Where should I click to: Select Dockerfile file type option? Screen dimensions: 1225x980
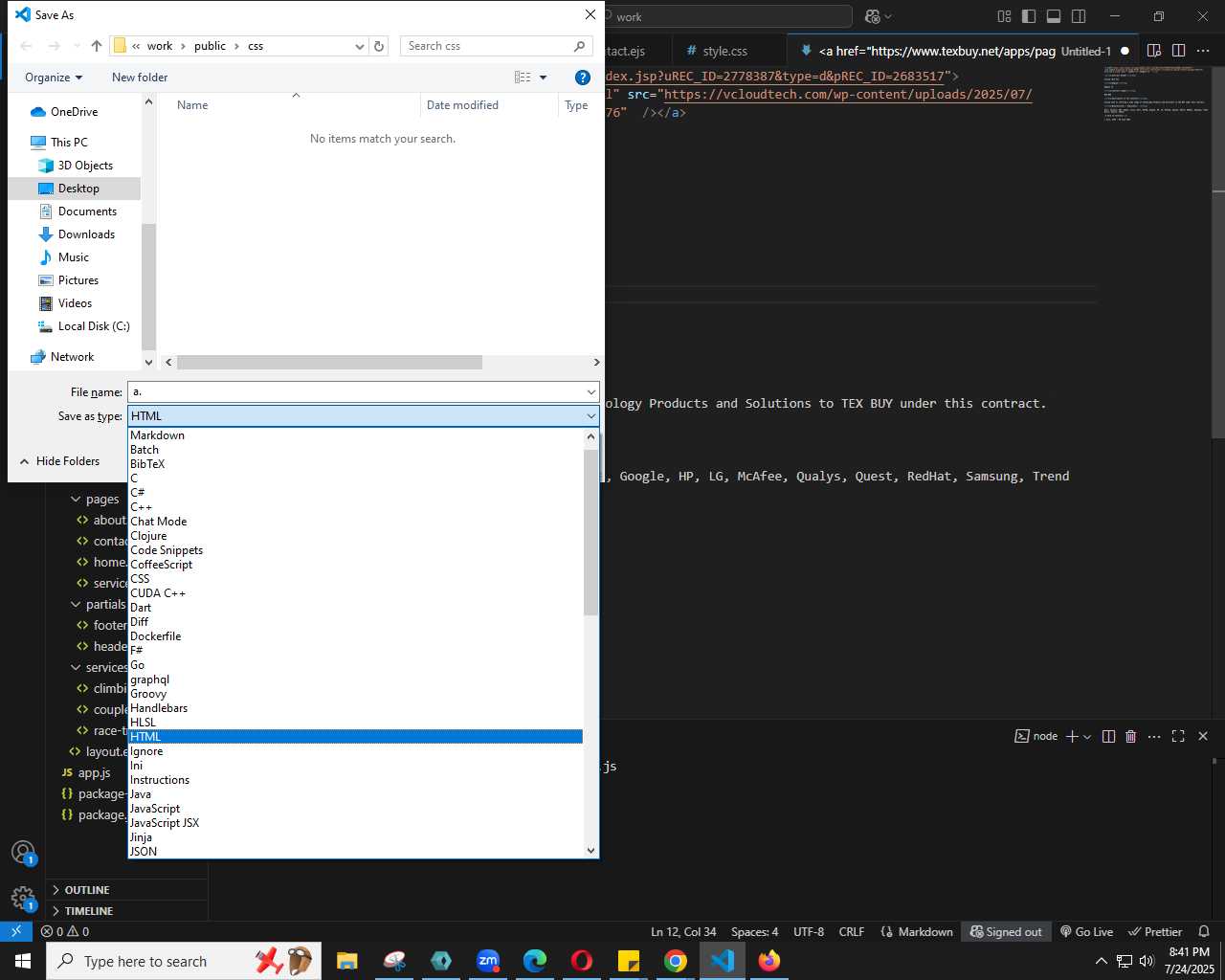pos(355,636)
